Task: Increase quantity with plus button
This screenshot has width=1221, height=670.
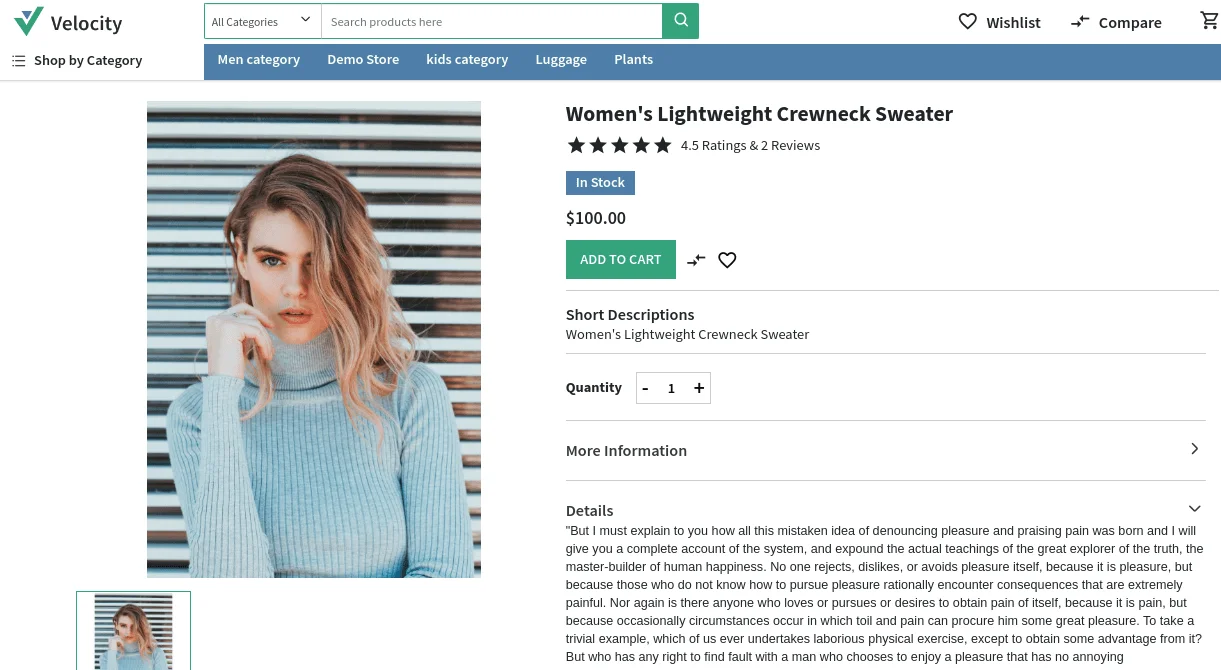Action: pos(699,388)
